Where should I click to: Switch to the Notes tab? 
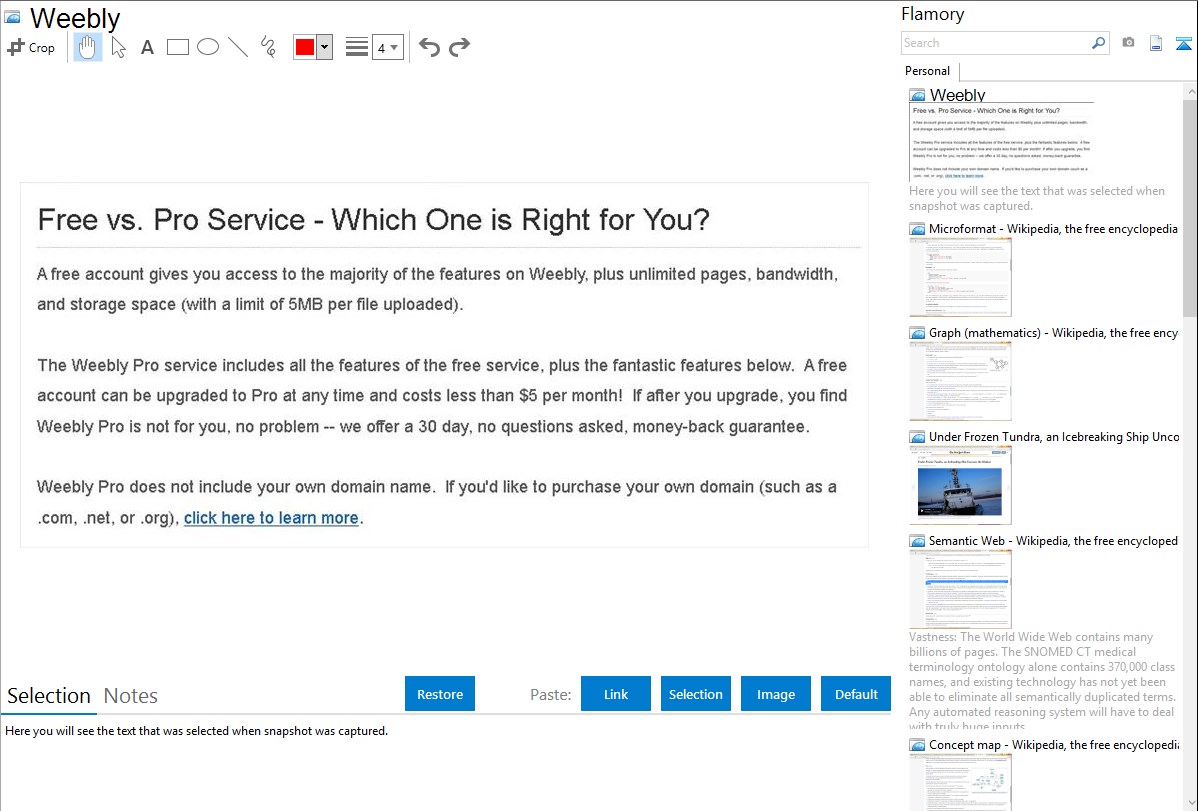click(131, 696)
